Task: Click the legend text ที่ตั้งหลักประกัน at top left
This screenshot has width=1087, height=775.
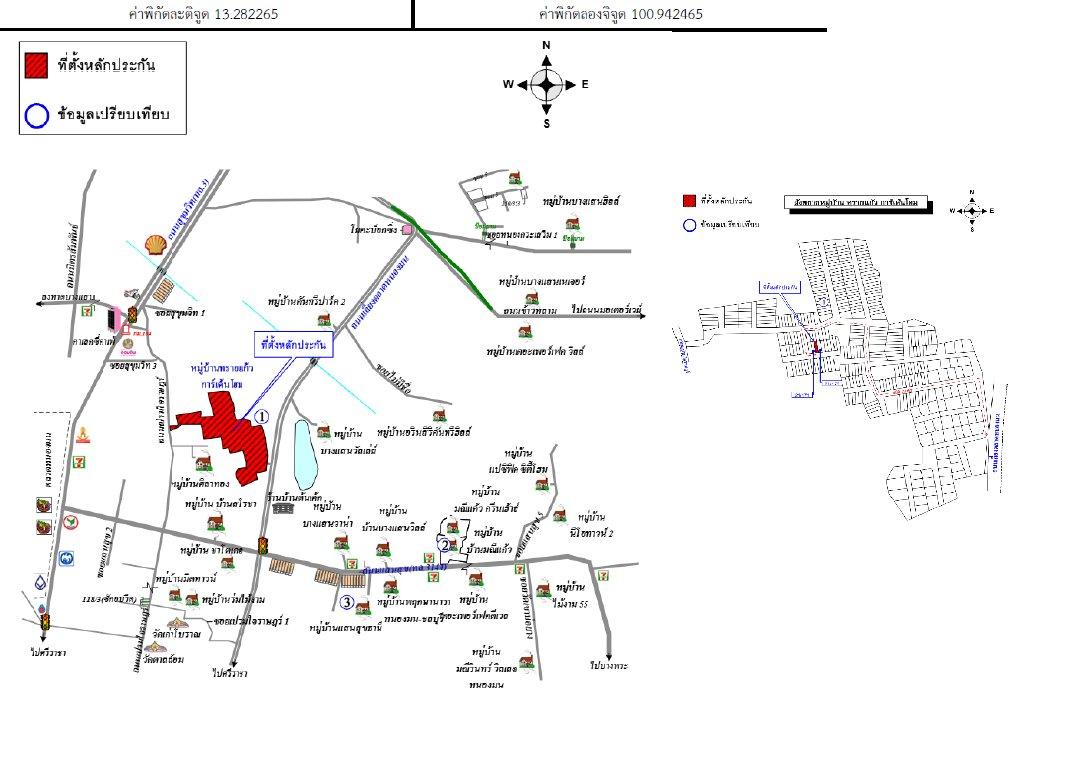Action: pyautogui.click(x=107, y=65)
